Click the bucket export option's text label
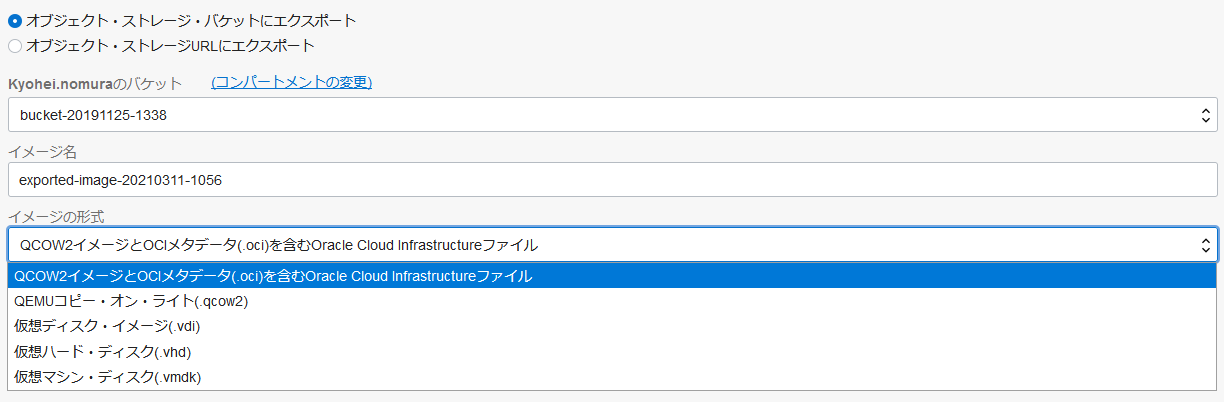 coord(190,21)
